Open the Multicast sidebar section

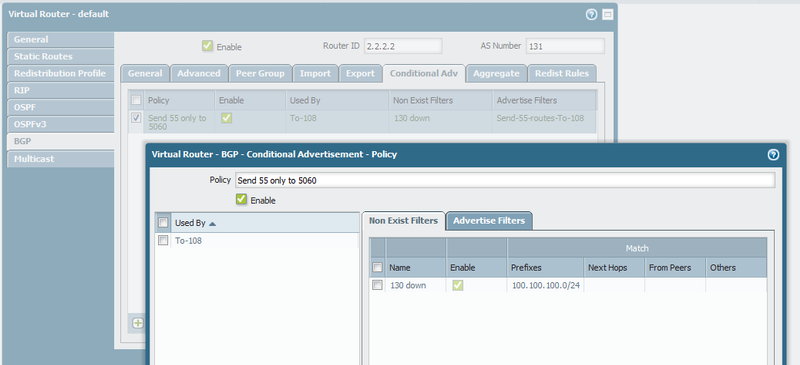[x=61, y=159]
